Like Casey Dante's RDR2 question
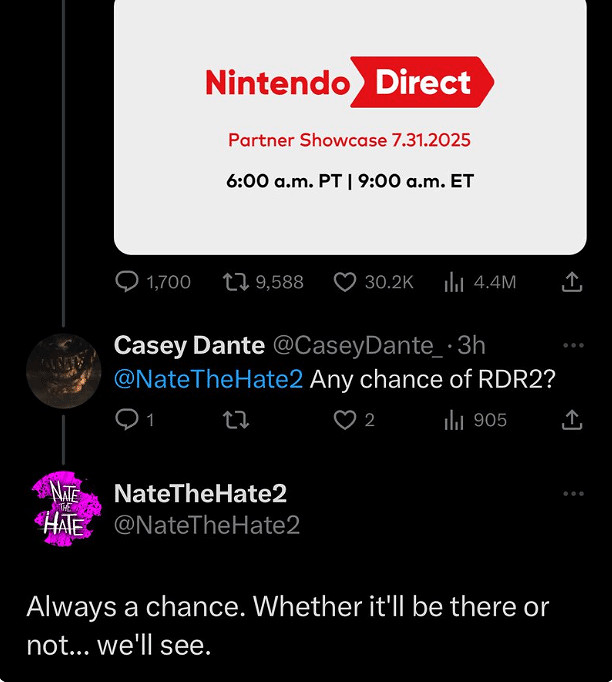The height and width of the screenshot is (682, 612). pos(345,420)
